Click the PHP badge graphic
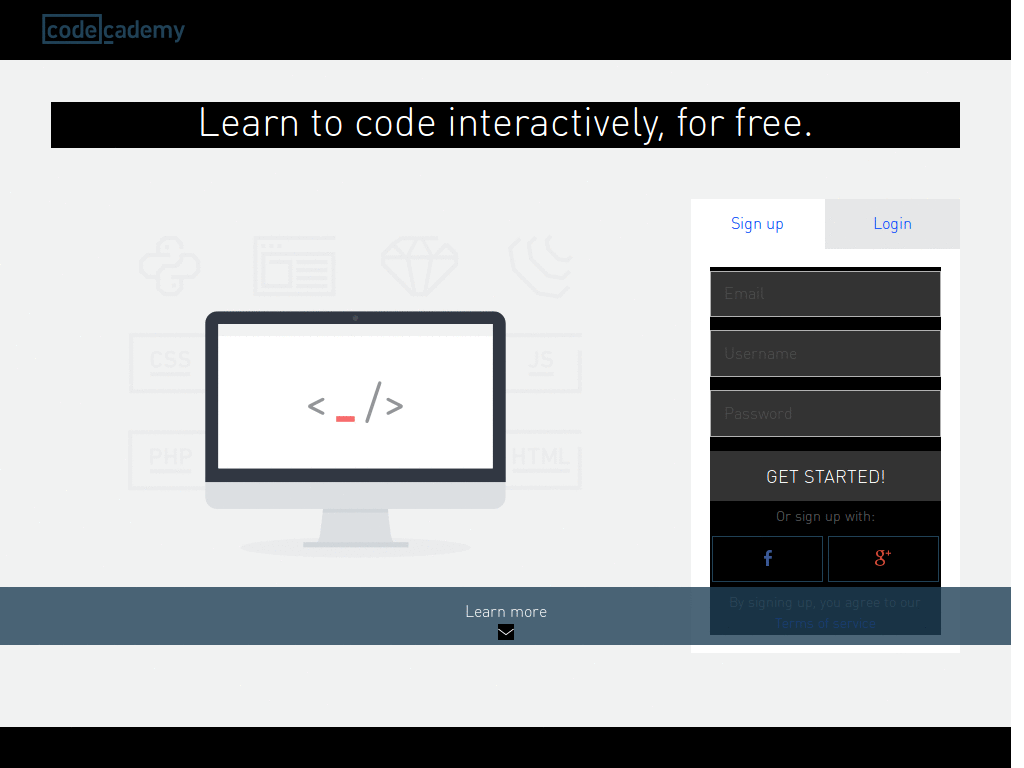Screen dimensions: 1024x768 (170, 457)
